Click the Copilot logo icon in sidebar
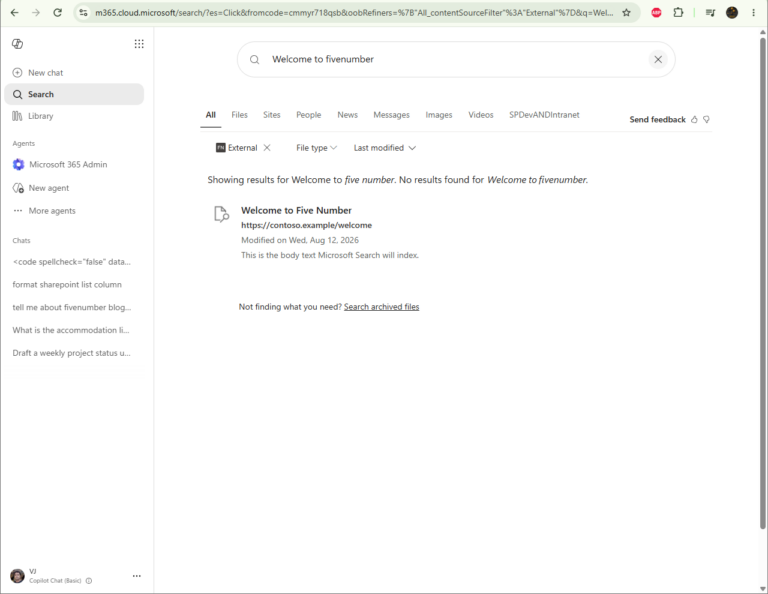 pyautogui.click(x=18, y=44)
